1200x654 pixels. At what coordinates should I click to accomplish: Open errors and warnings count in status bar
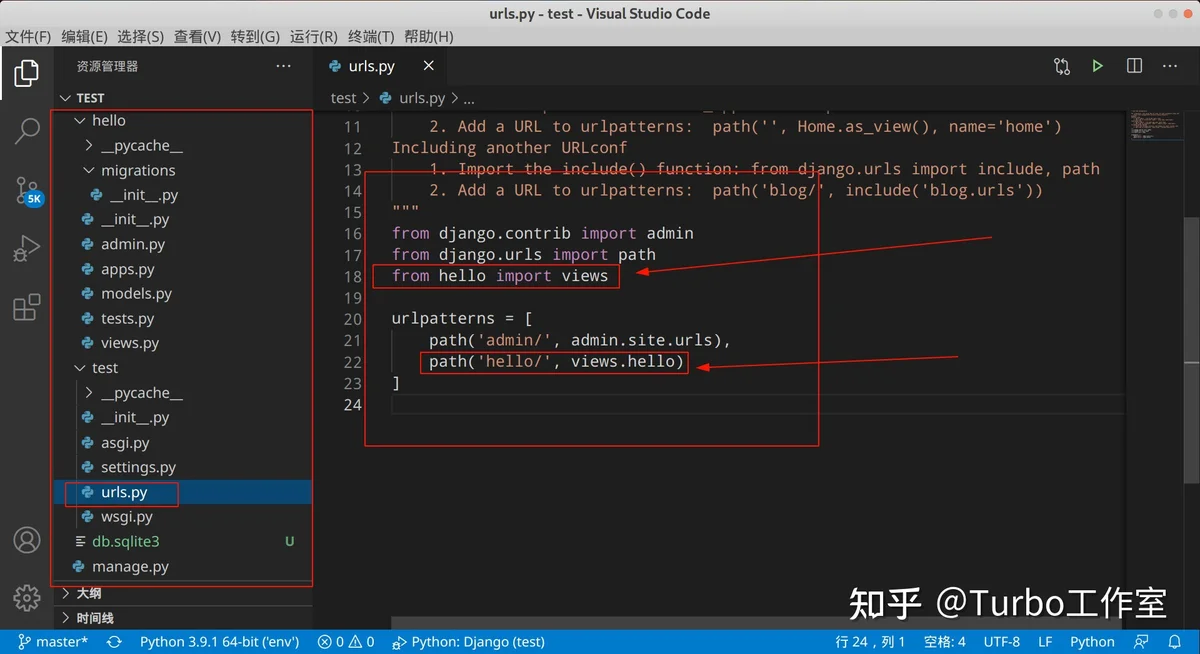pos(345,642)
